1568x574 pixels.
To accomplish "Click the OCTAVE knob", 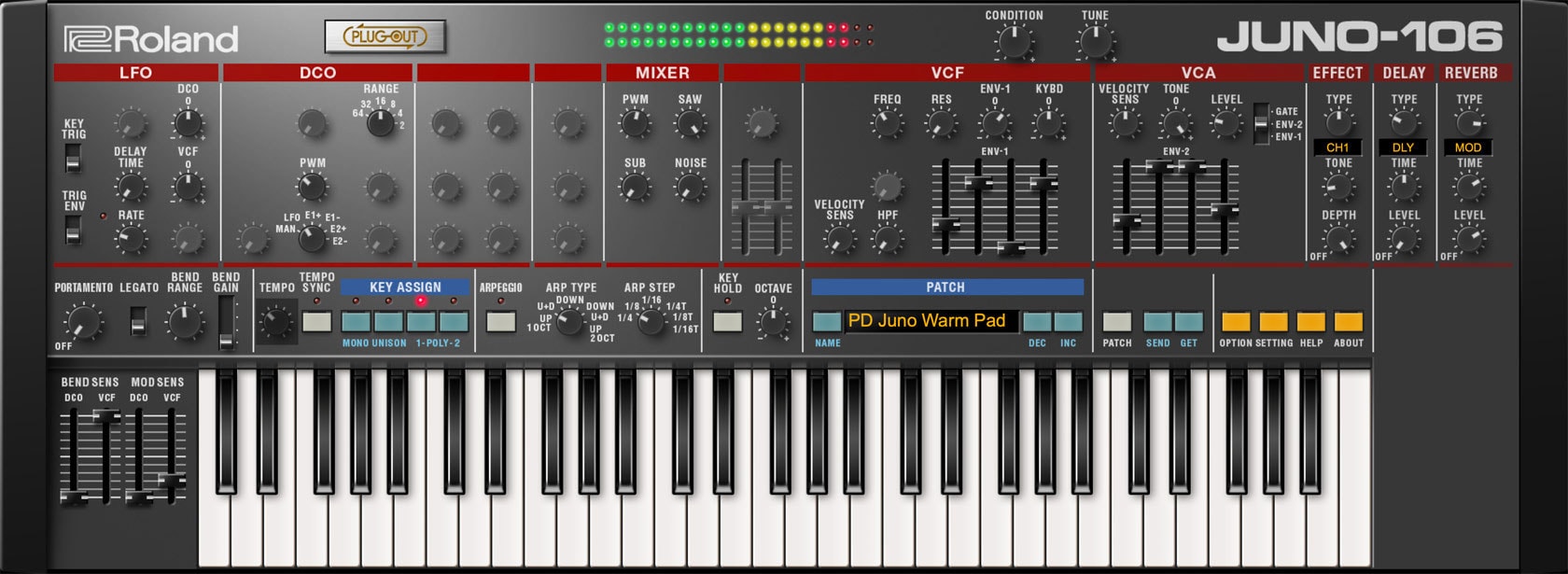I will point(773,323).
